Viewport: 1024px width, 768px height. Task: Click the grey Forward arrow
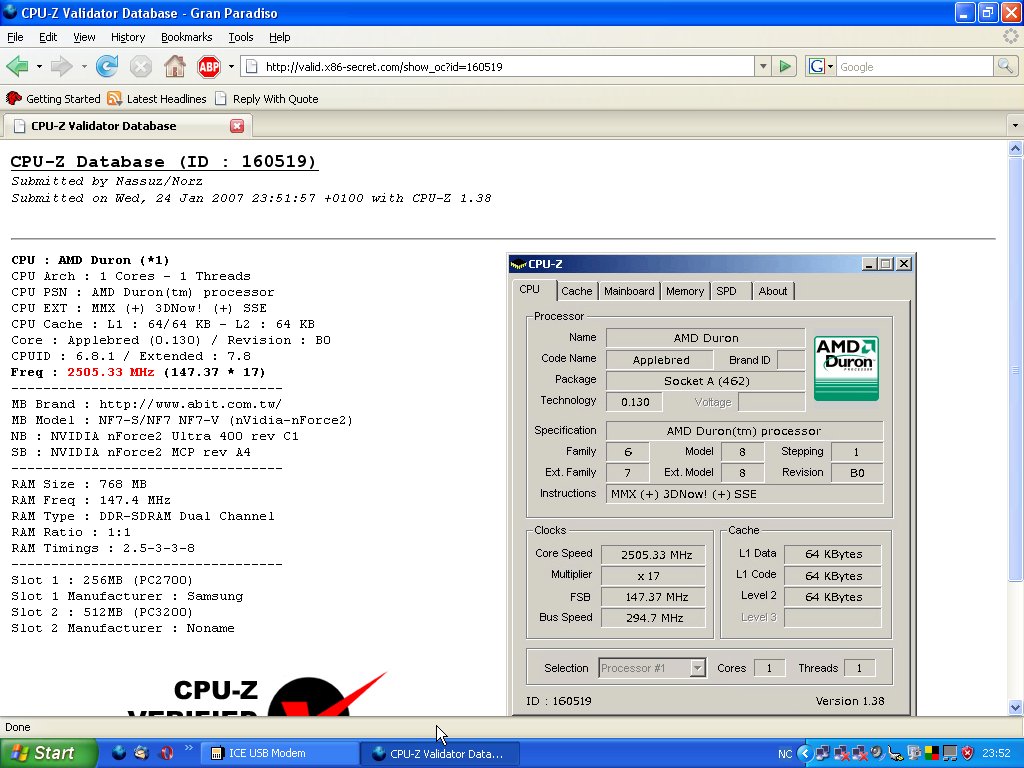coord(61,66)
